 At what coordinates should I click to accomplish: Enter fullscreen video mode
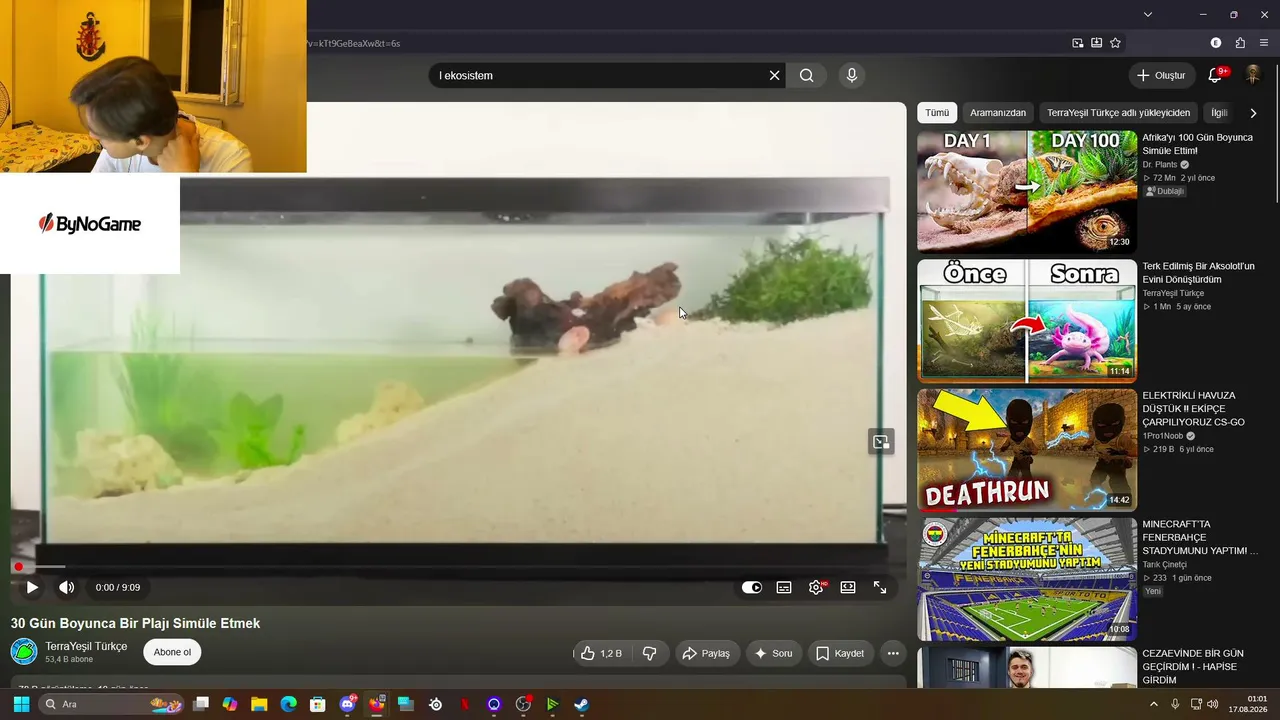(880, 587)
